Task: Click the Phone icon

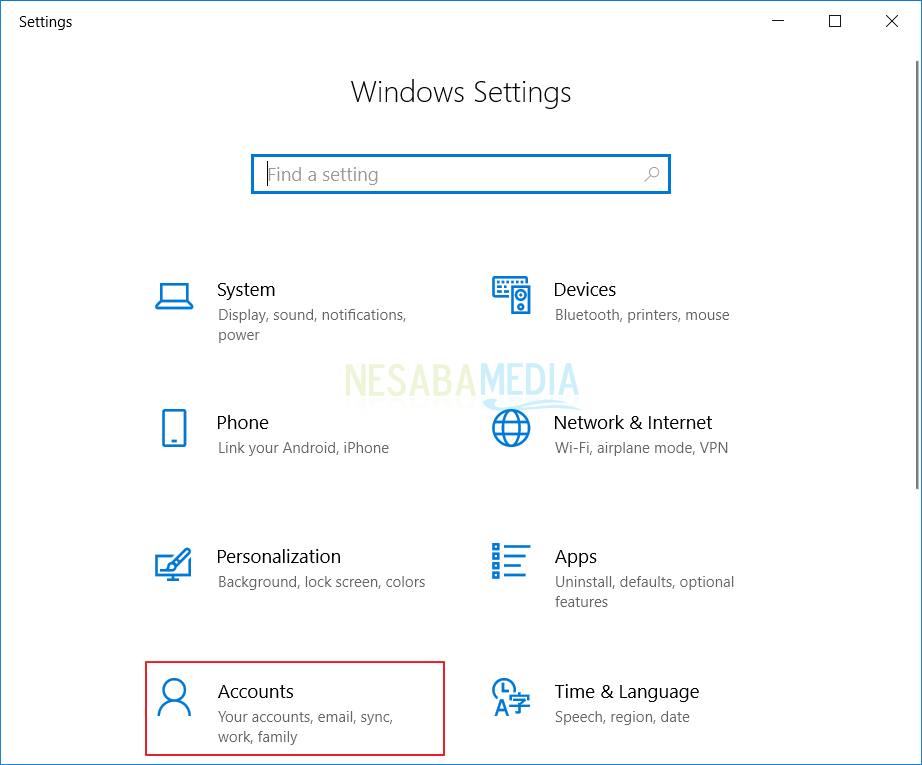Action: (x=174, y=428)
